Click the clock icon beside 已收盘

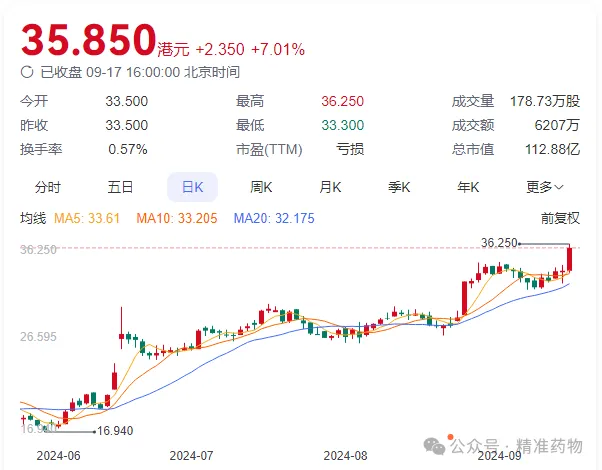tap(27, 72)
